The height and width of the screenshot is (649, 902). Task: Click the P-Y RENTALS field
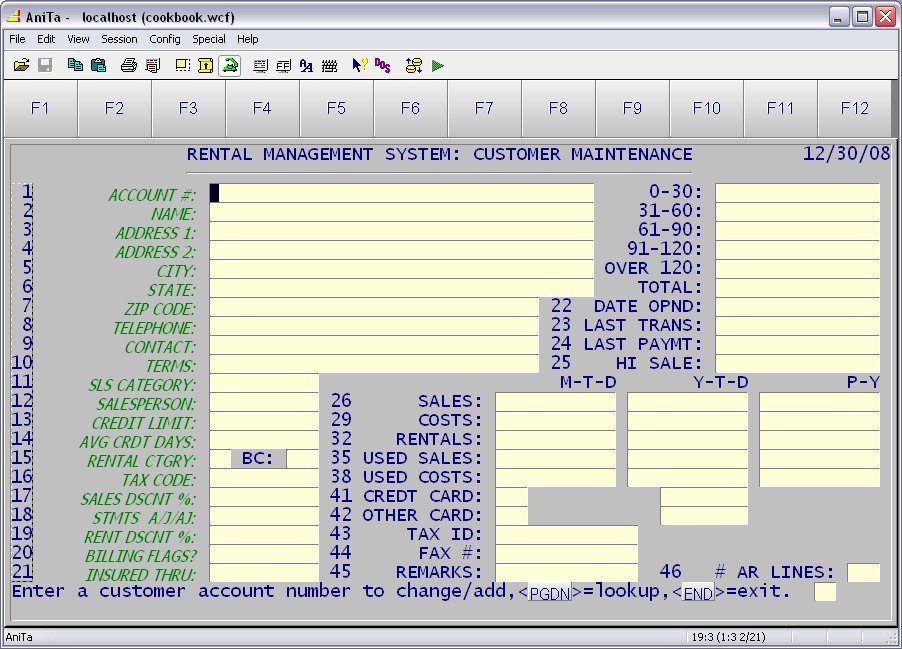pos(819,440)
